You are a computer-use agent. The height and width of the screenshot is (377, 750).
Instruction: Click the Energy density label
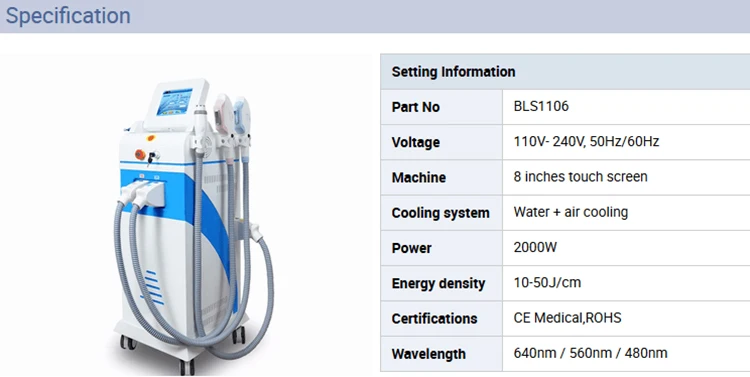click(x=438, y=283)
